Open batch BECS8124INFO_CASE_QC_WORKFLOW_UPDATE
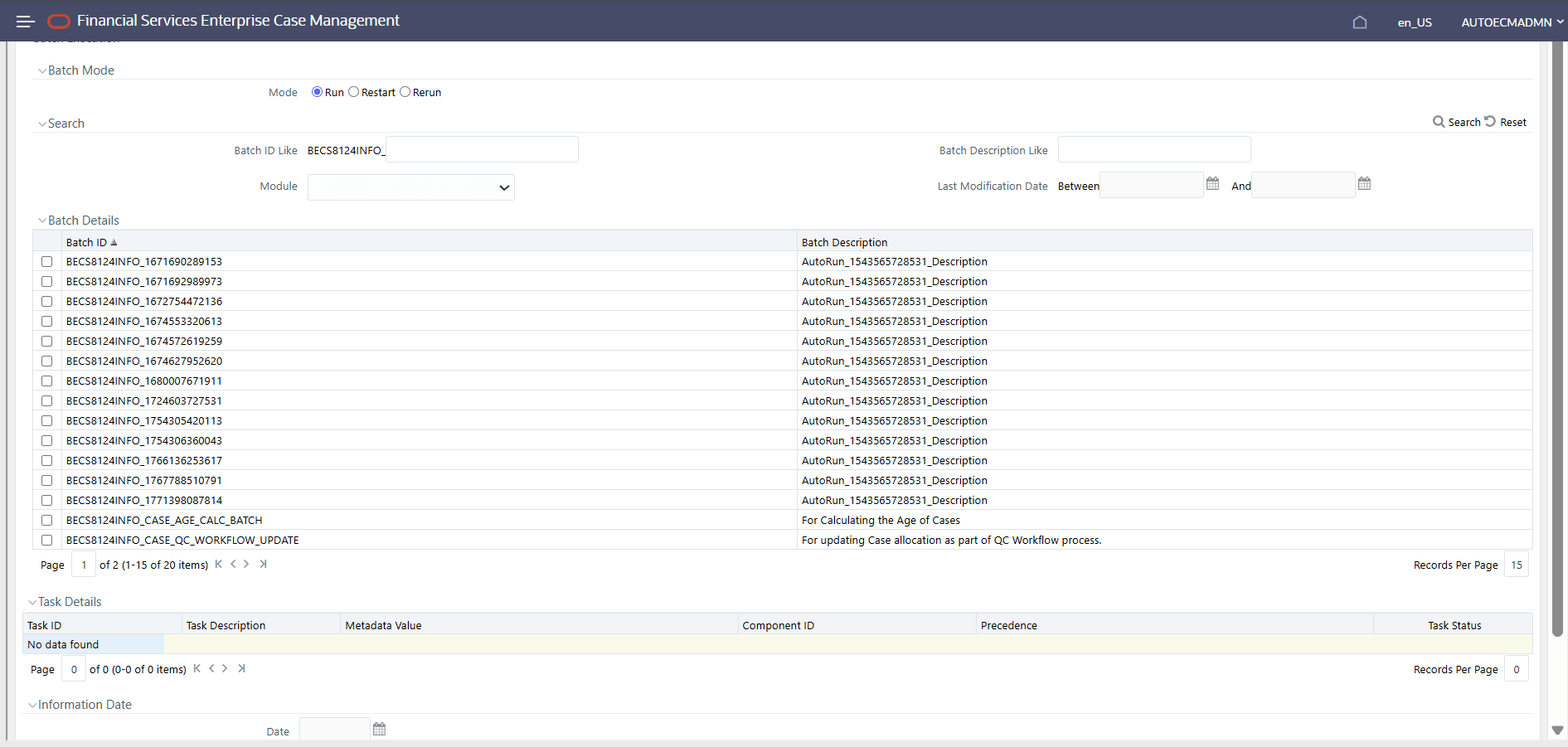The image size is (1568, 747). [x=182, y=540]
